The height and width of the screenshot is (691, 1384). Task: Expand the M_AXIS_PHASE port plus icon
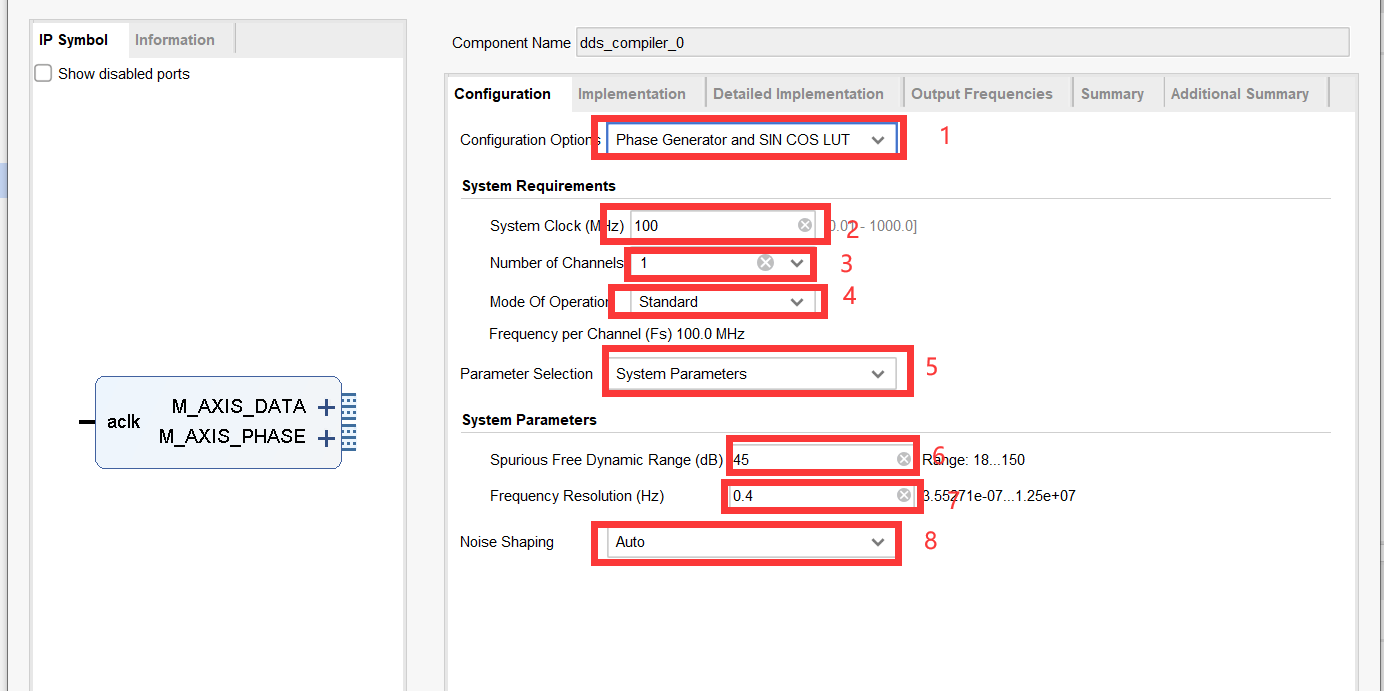point(326,438)
